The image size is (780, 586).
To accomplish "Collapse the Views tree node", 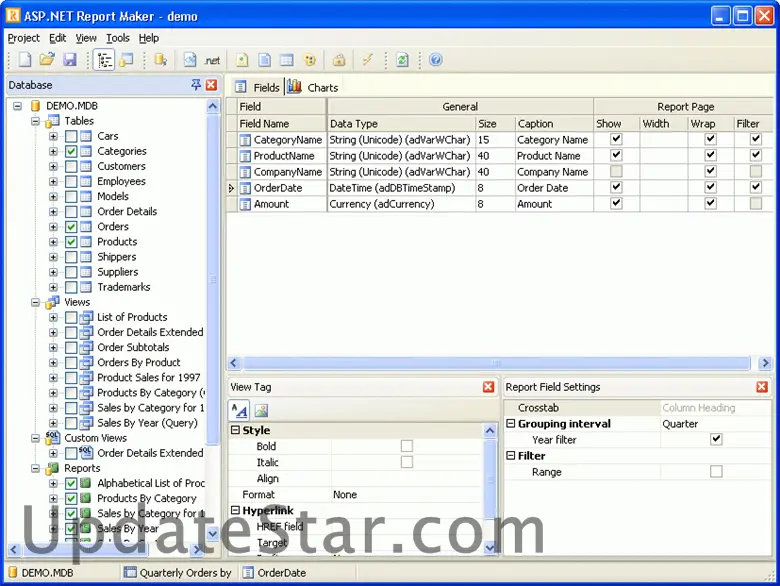I will coord(35,302).
